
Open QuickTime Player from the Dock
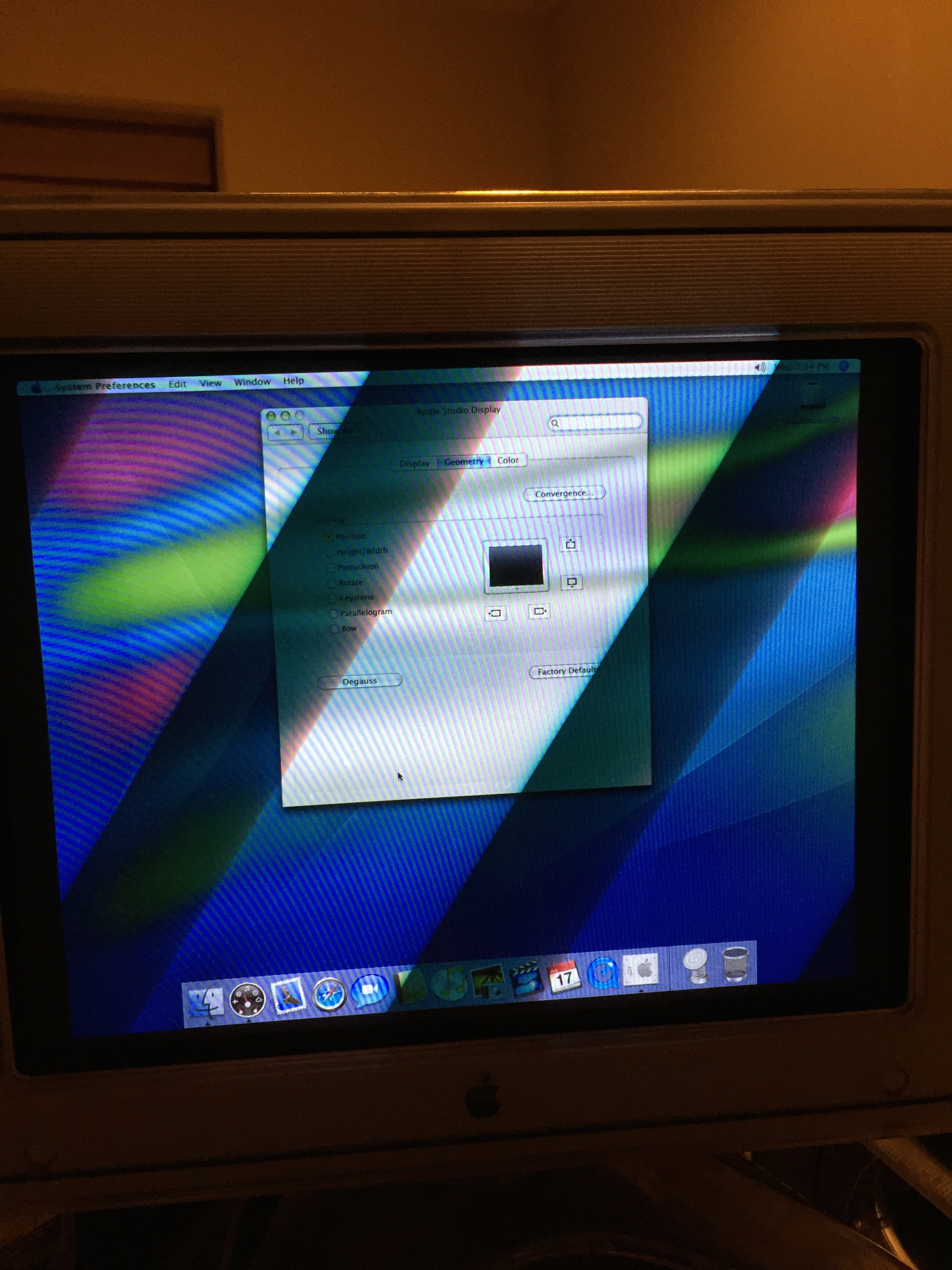point(602,973)
